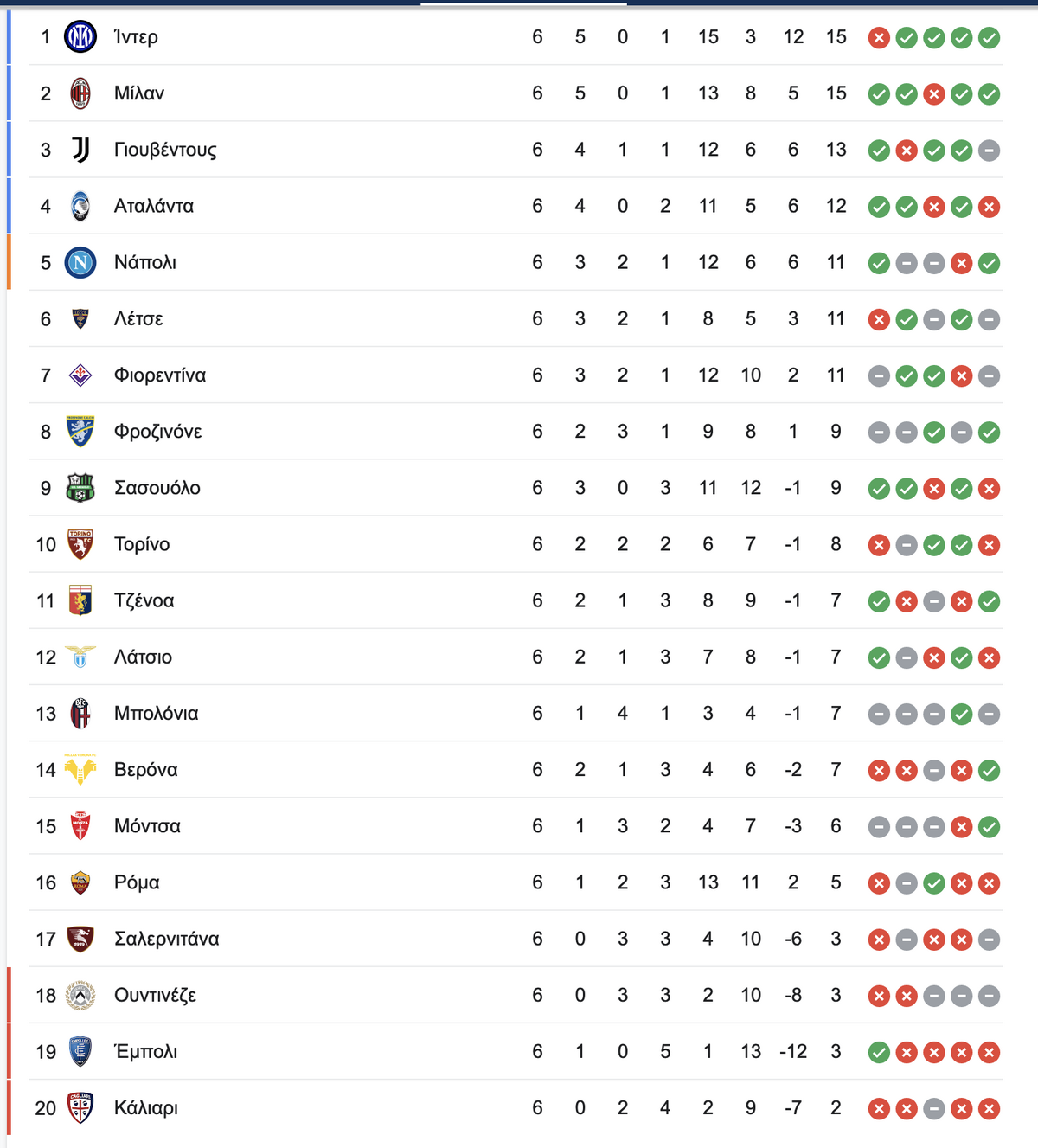Image resolution: width=1038 pixels, height=1148 pixels.
Task: Click Μόντσα's last green win indicator
Action: (x=990, y=827)
